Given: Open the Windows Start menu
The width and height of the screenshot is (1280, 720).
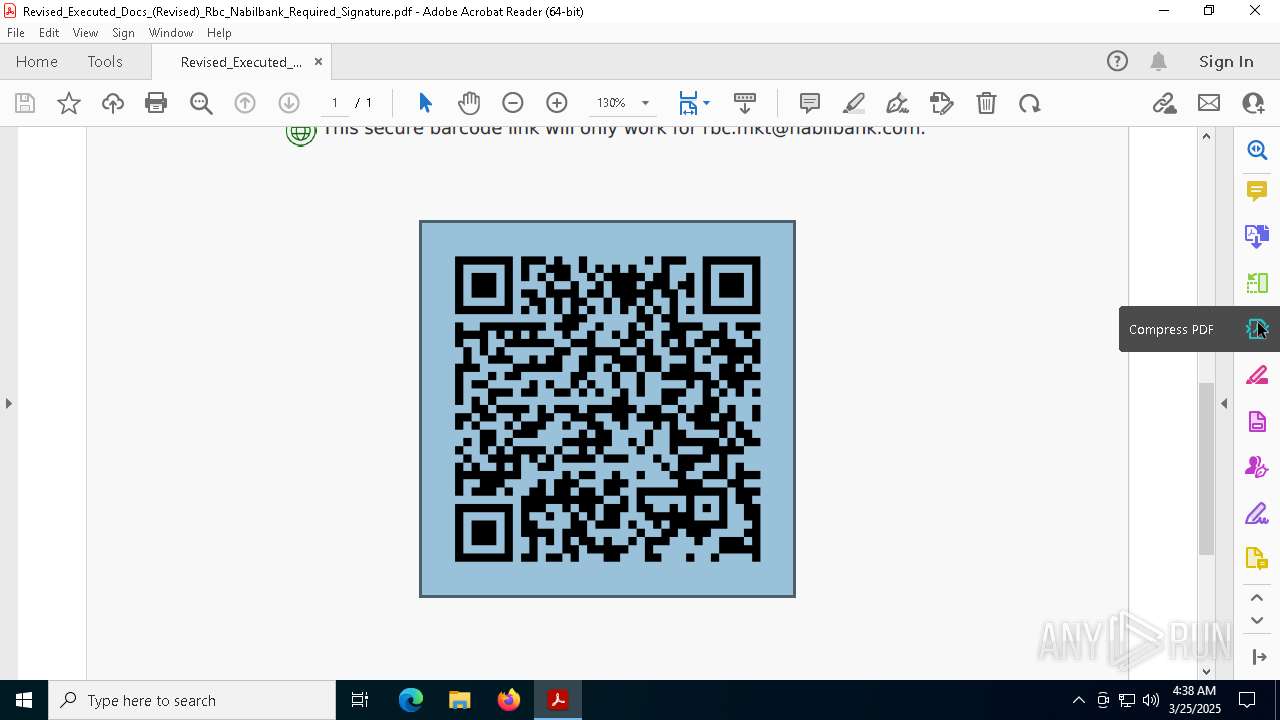Looking at the screenshot, I should 24,700.
